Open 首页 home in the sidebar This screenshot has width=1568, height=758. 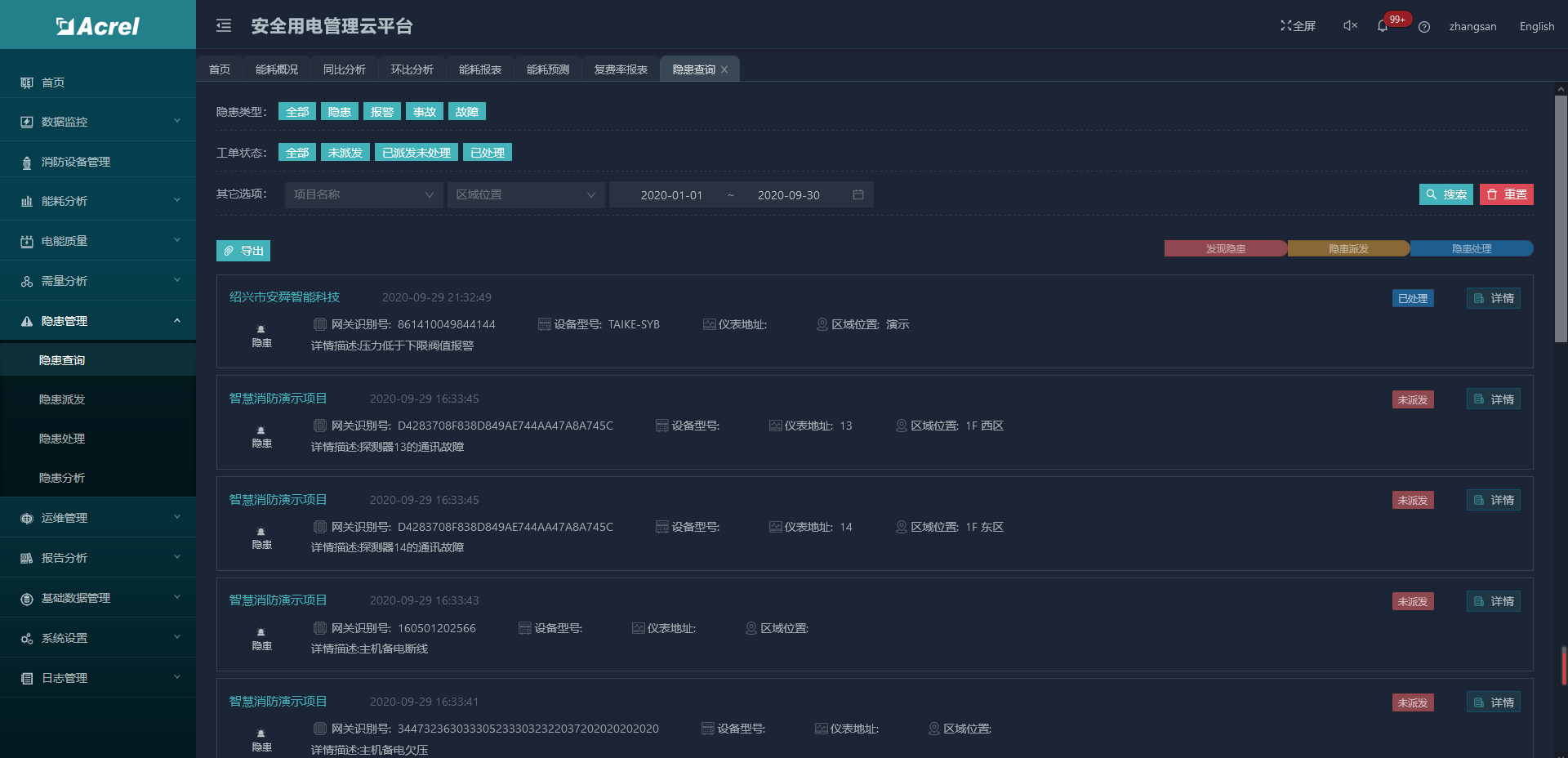[53, 82]
